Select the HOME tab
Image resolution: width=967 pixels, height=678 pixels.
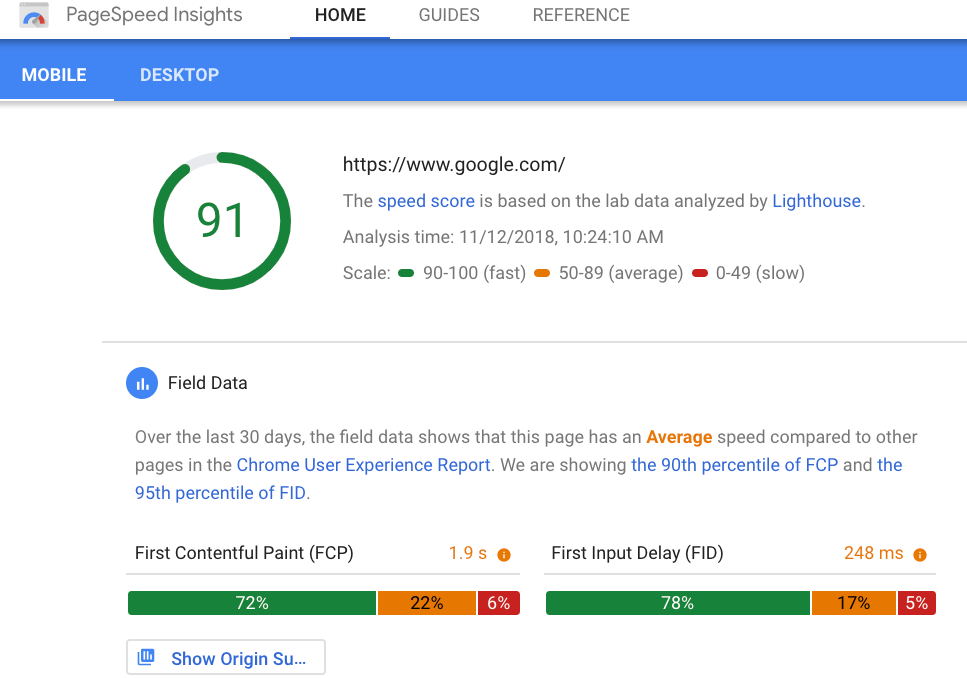tap(339, 15)
